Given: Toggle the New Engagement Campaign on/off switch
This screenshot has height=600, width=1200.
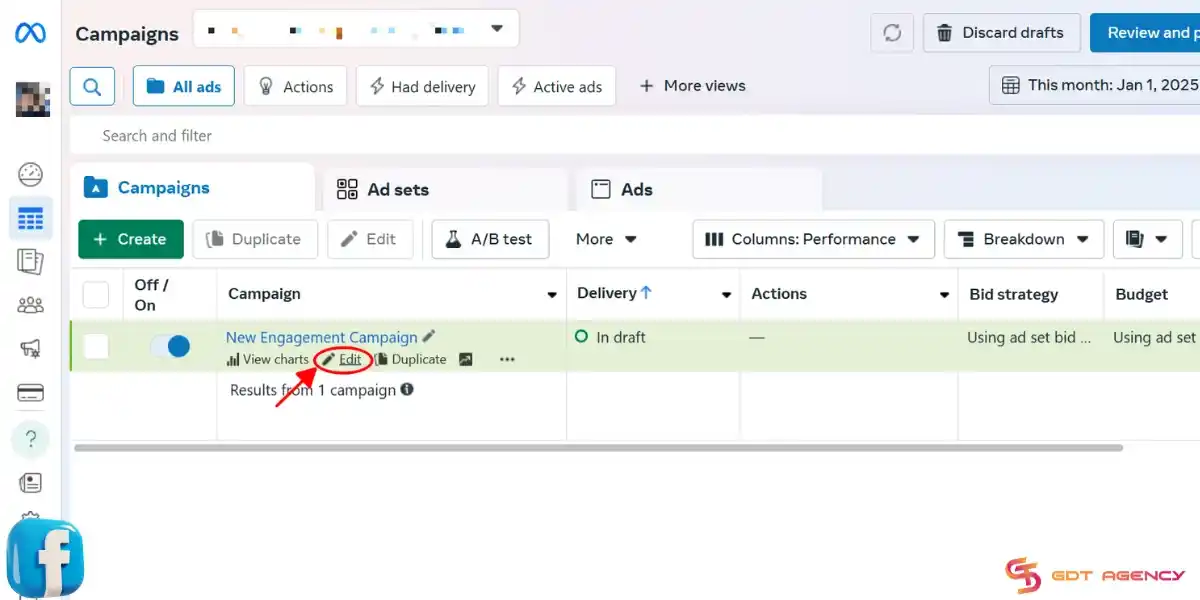Looking at the screenshot, I should (x=170, y=346).
